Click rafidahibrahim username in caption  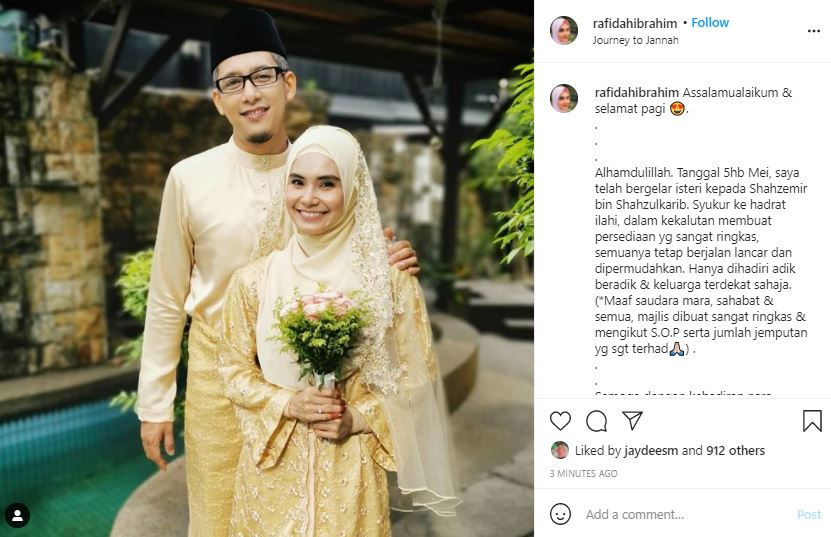coord(636,92)
